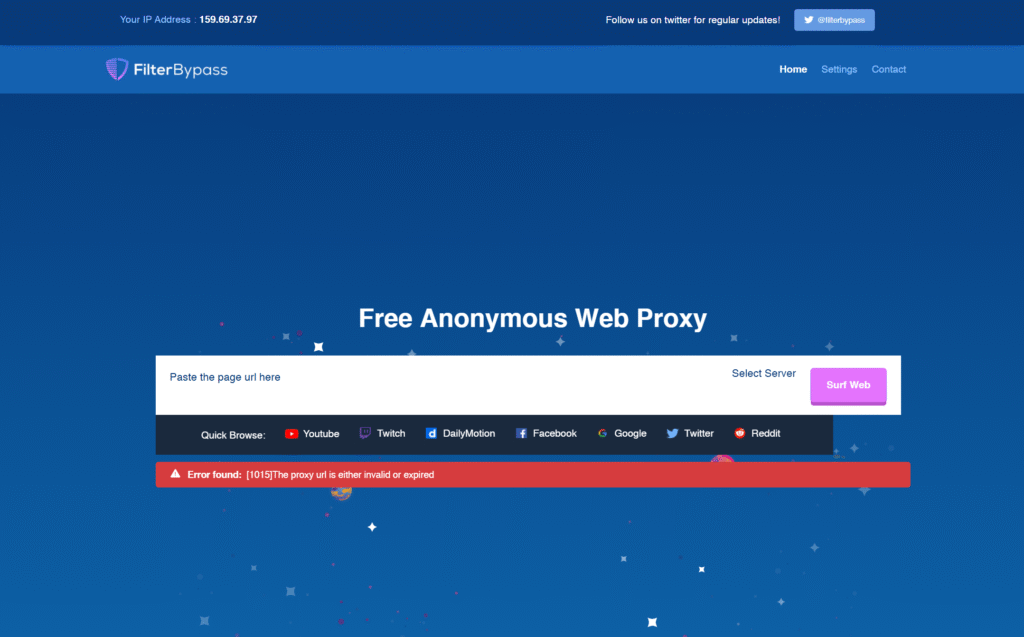1024x637 pixels.
Task: Open the DailyMotion quick browse link
Action: coord(460,433)
